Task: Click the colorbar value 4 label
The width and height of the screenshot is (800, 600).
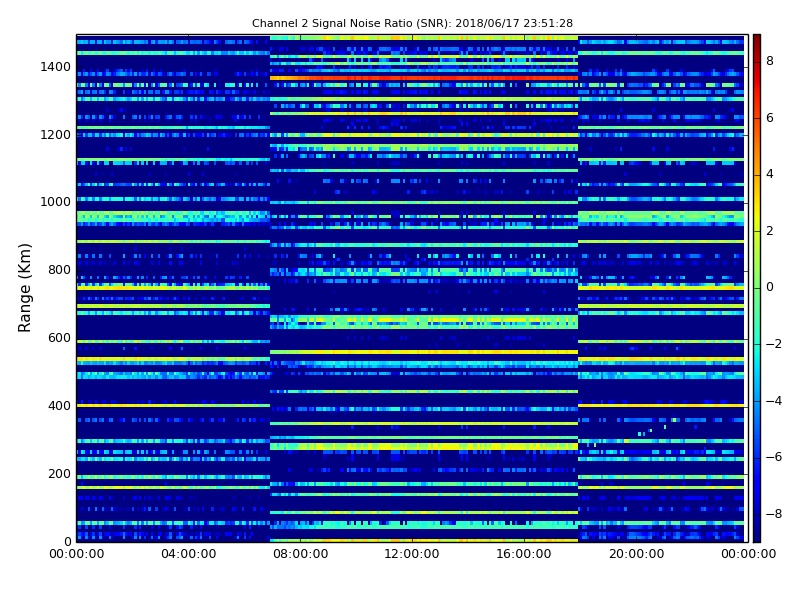Action: click(770, 174)
